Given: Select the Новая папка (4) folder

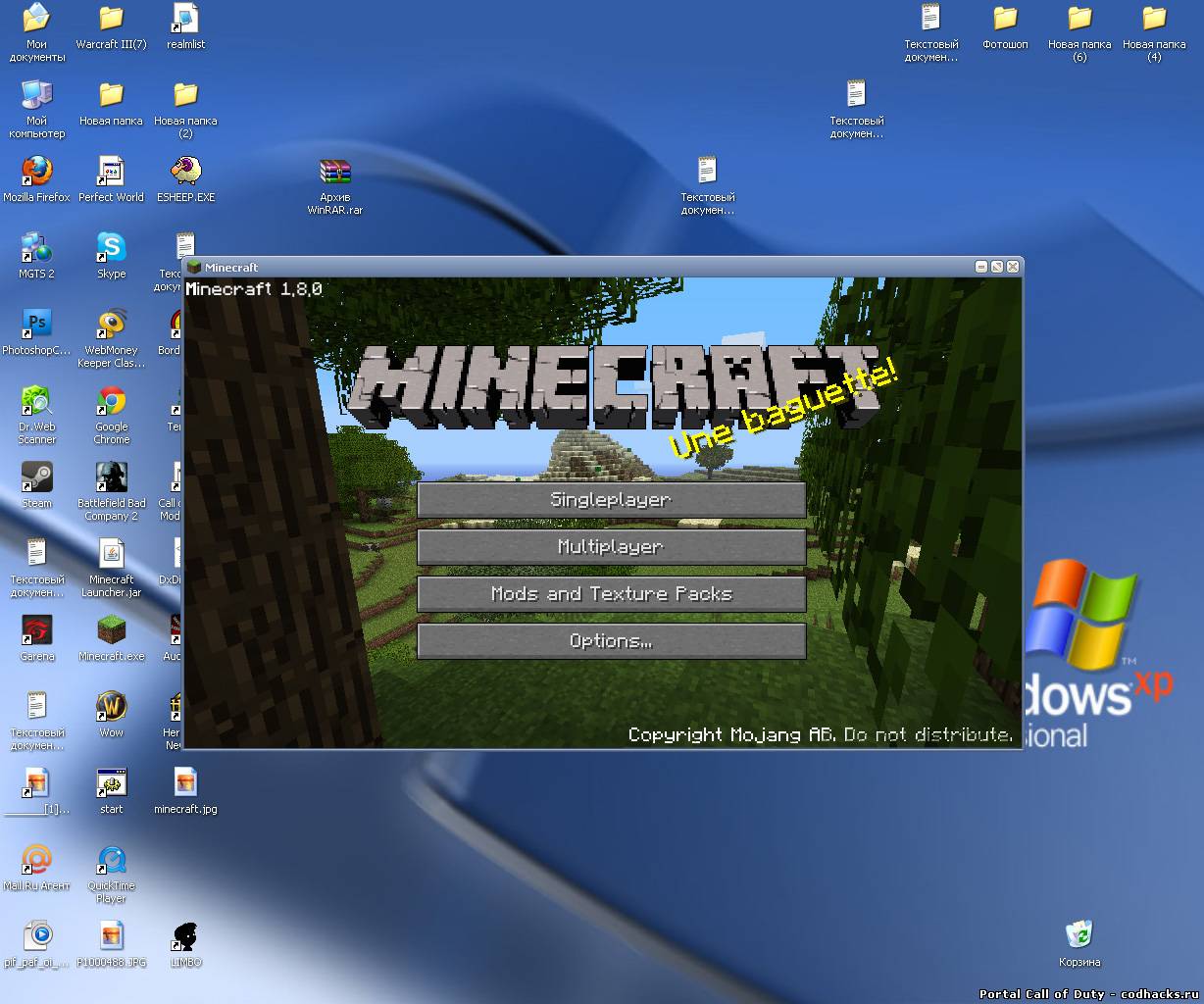Looking at the screenshot, I should (1154, 18).
